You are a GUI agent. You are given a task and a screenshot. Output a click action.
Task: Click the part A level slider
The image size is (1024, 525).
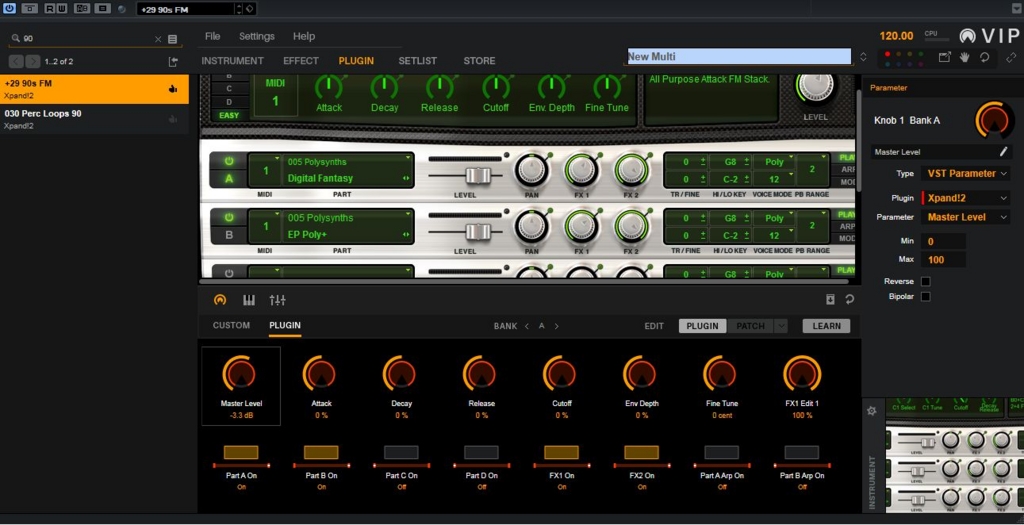(477, 176)
